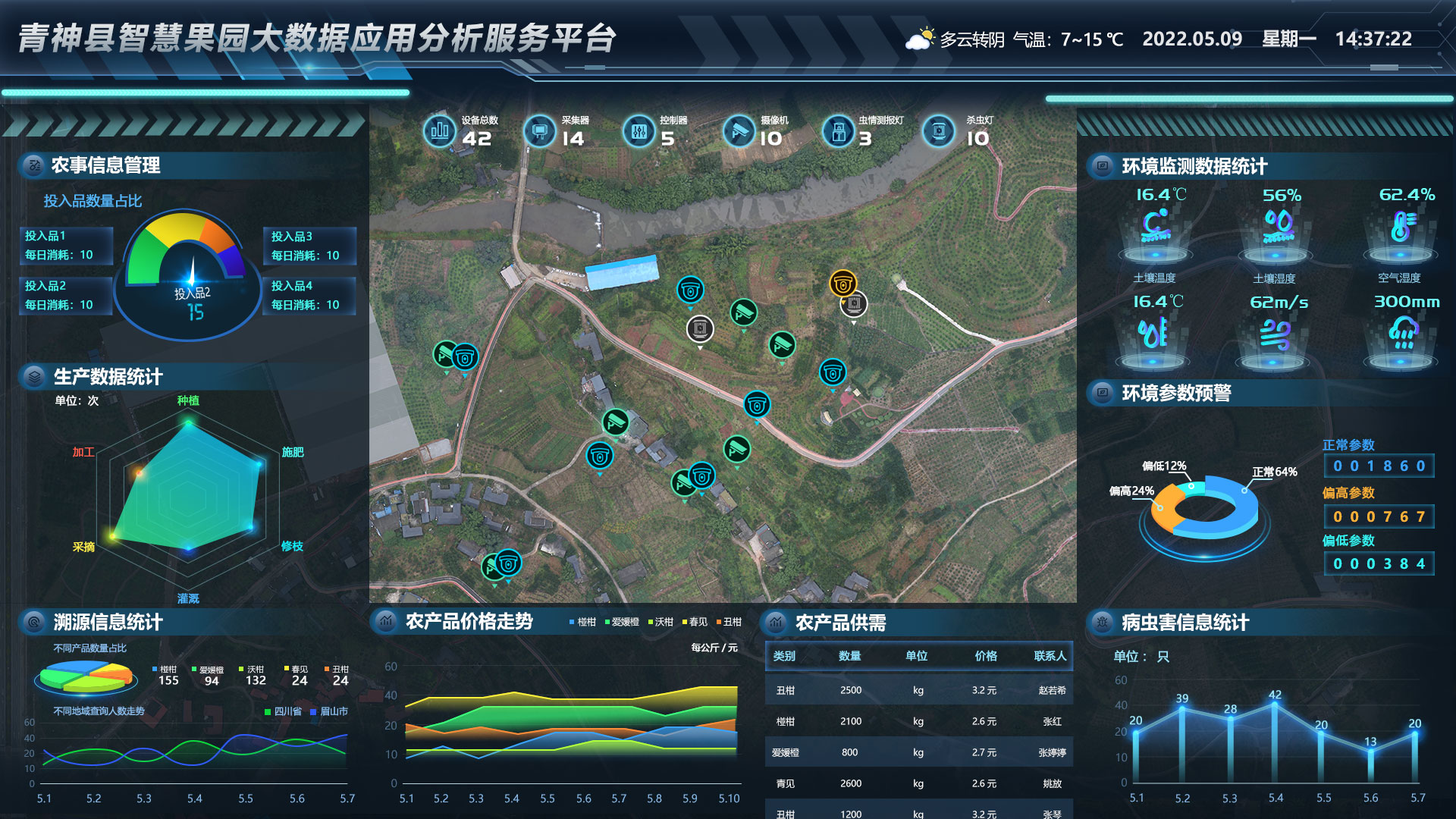Viewport: 1456px width, 819px height.
Task: Click the 投入品4 info card
Action: coord(309,295)
